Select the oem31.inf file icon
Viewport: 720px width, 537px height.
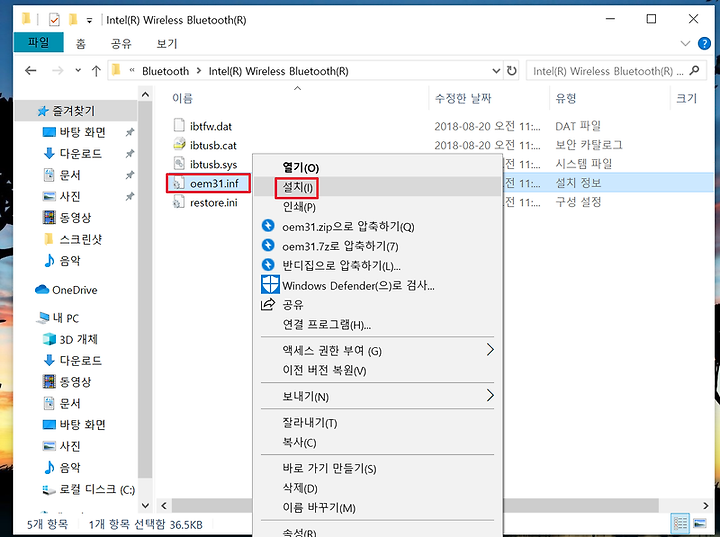[x=179, y=183]
